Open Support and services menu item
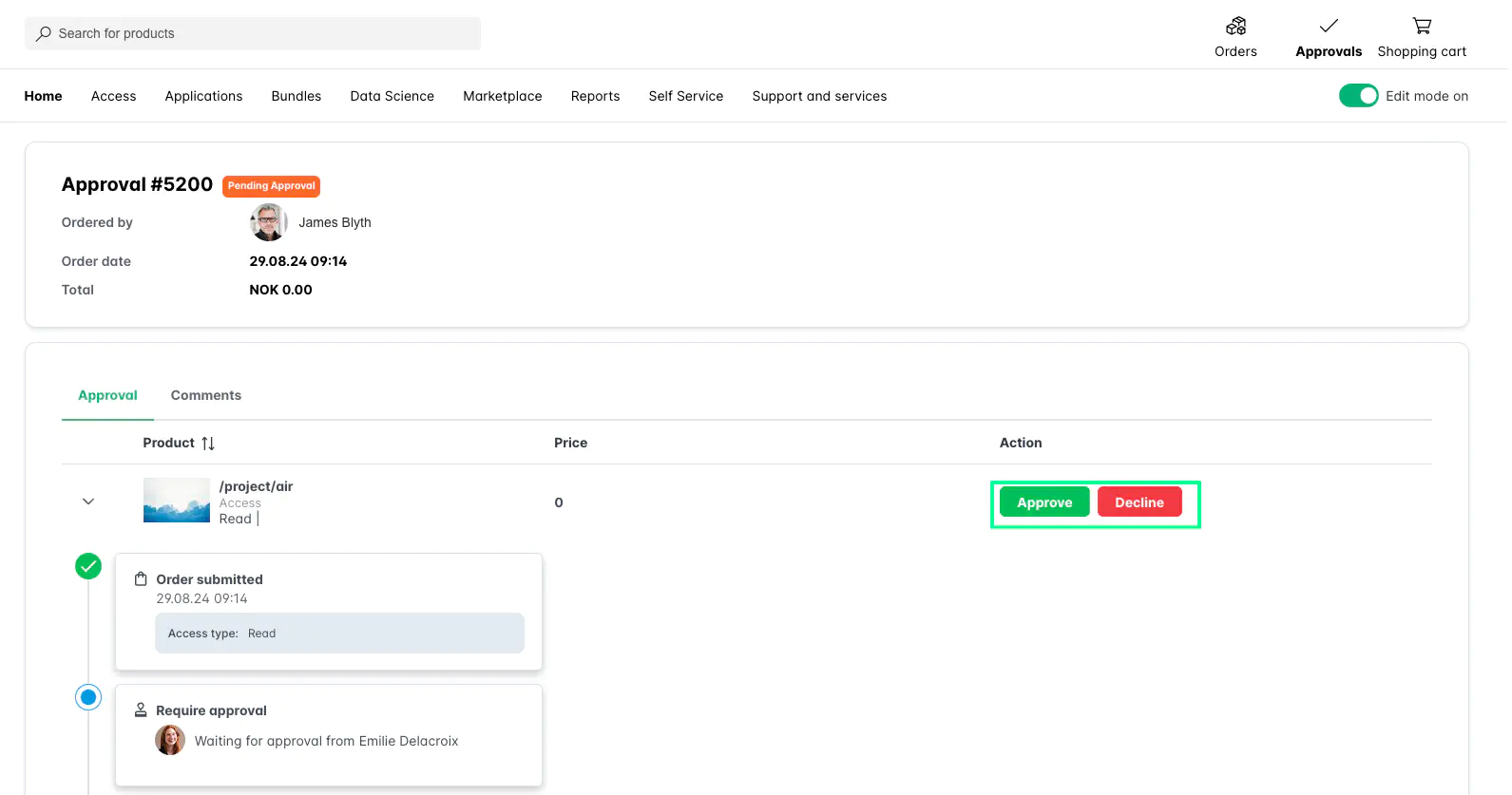Image resolution: width=1512 pixels, height=795 pixels. [x=820, y=96]
